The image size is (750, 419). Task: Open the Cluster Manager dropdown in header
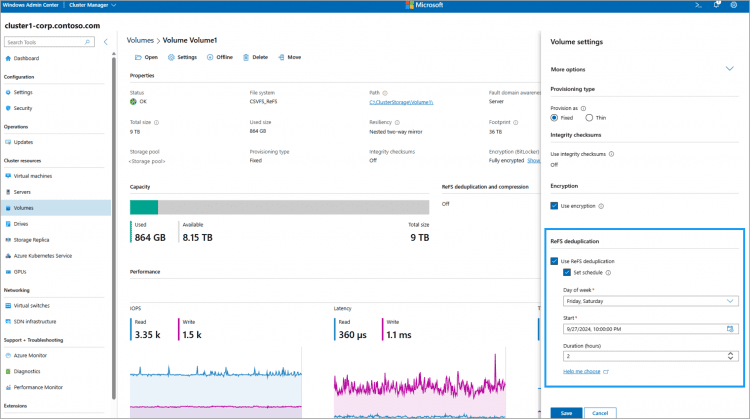click(x=92, y=5)
